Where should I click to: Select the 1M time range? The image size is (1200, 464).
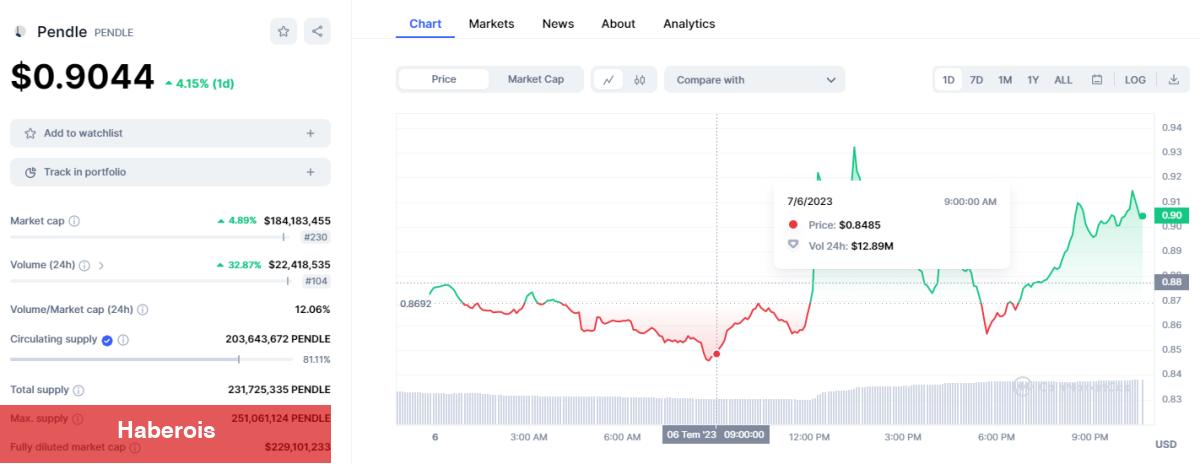coord(1005,80)
